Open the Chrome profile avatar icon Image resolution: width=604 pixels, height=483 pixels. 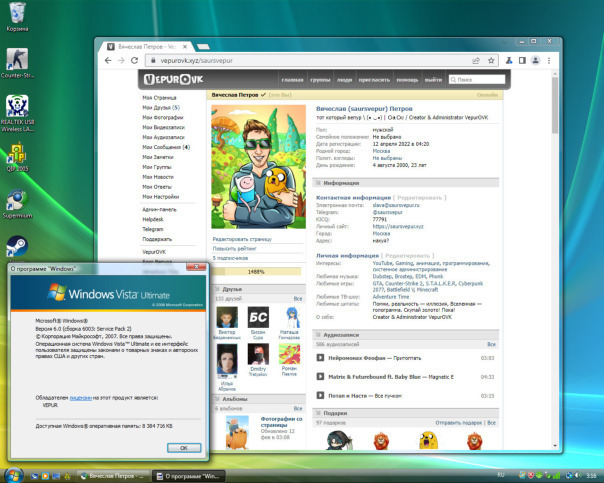tap(535, 60)
